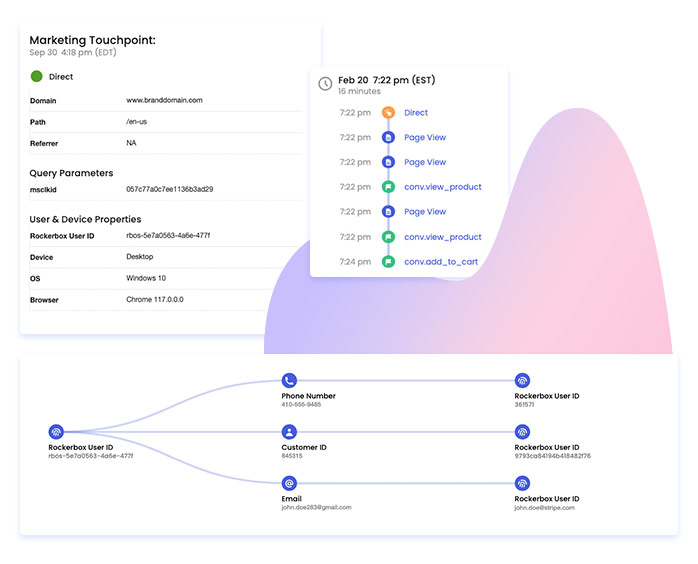Click the www.branddomain.com domain value
Screen dimensions: 698x564
[164, 100]
